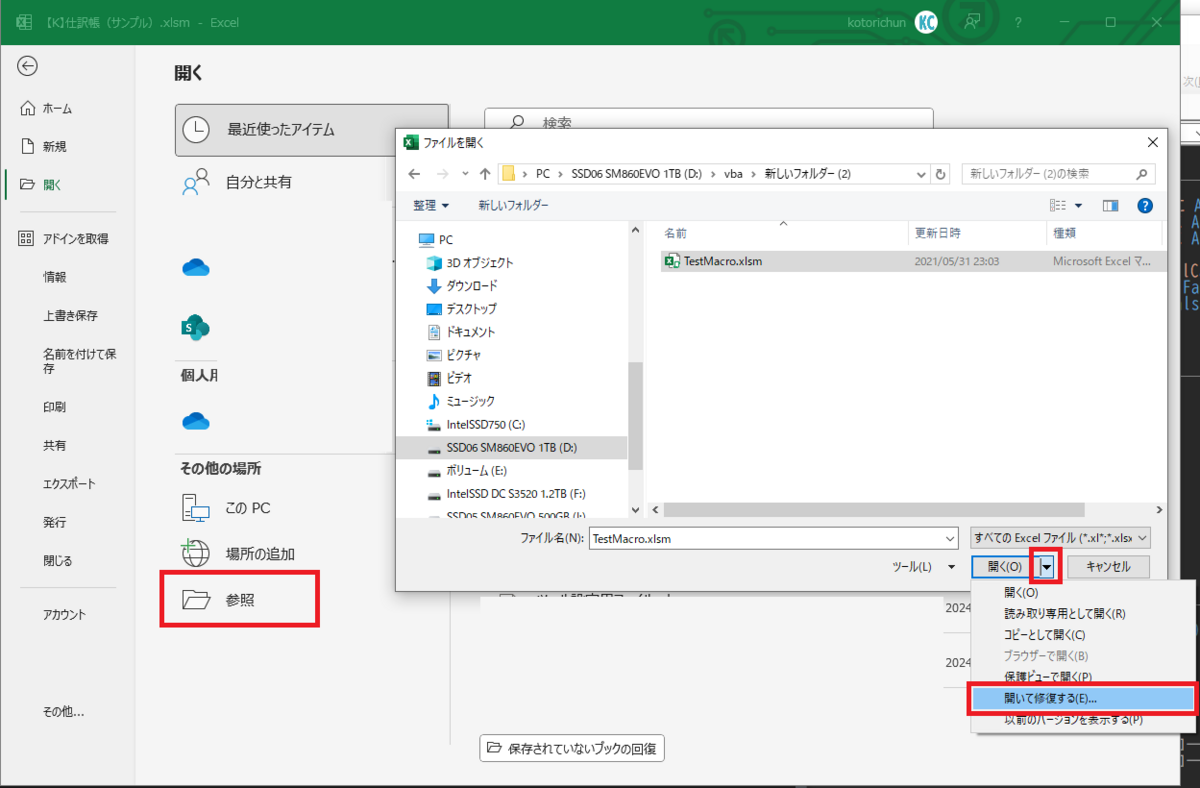The image size is (1200, 788).
Task: Open the file type filter combo box
Action: 1061,538
